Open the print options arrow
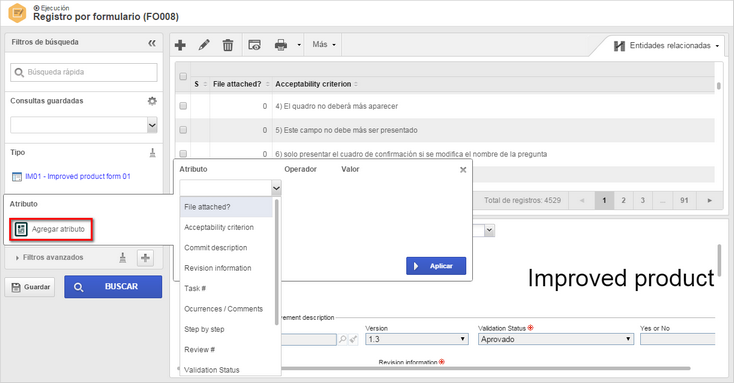 [299, 45]
